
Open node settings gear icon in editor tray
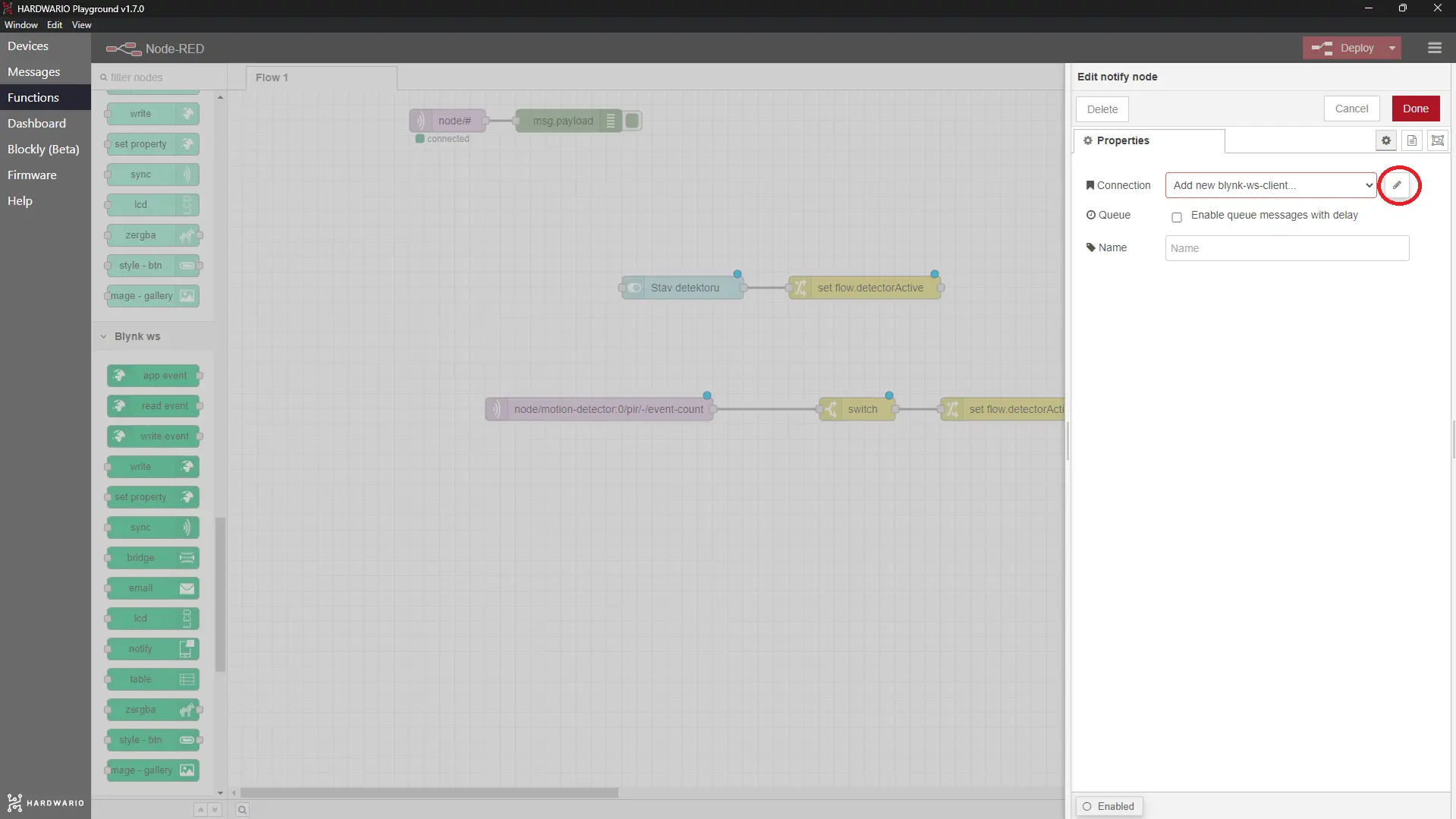click(1386, 140)
